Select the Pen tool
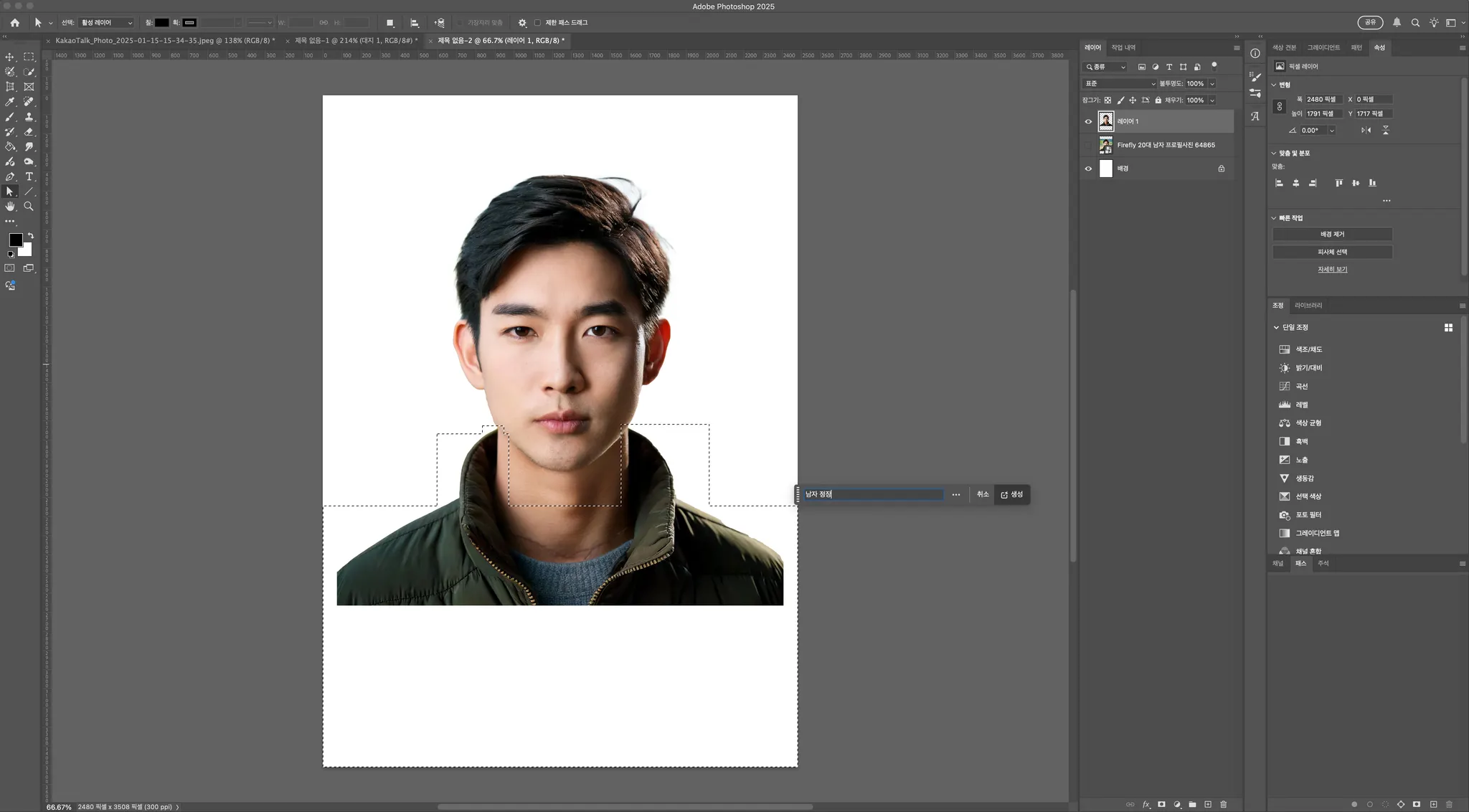Screen dimensions: 1469x812 pyautogui.click(x=10, y=176)
